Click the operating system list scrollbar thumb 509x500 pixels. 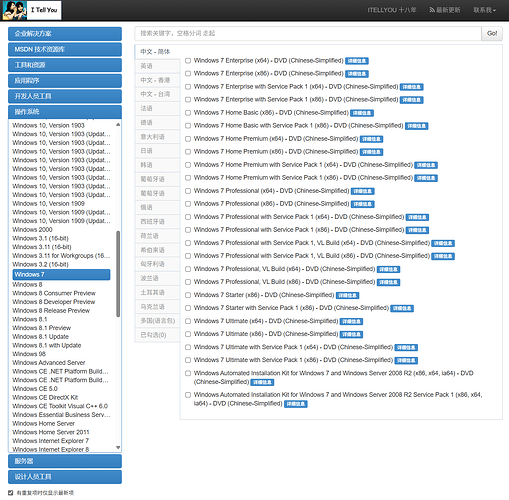click(x=118, y=274)
